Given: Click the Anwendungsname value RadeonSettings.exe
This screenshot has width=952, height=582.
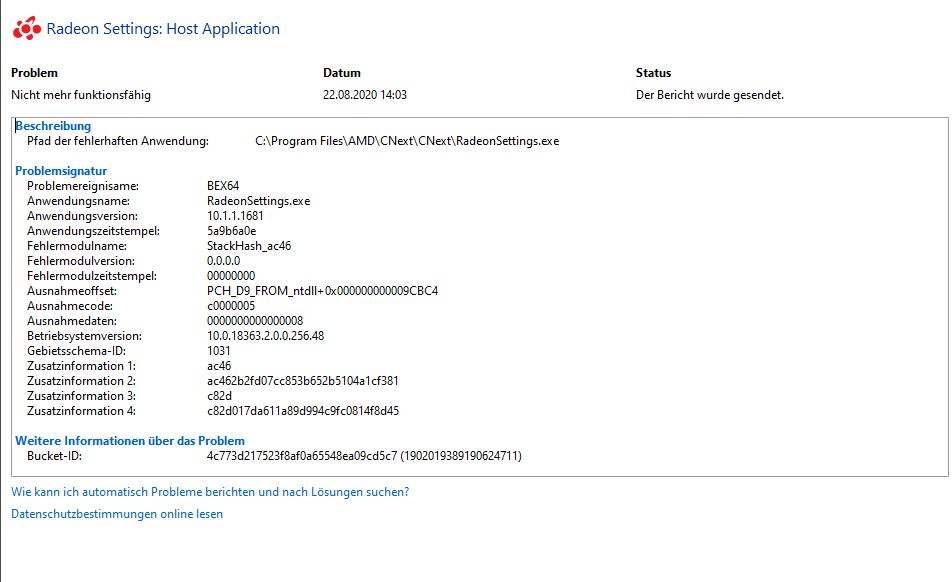Looking at the screenshot, I should pyautogui.click(x=259, y=201).
